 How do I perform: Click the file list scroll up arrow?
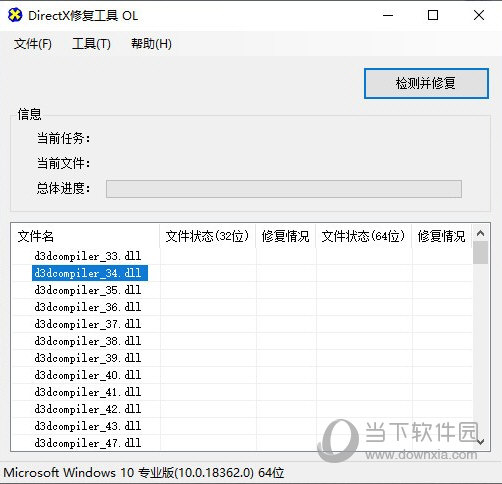(480, 233)
